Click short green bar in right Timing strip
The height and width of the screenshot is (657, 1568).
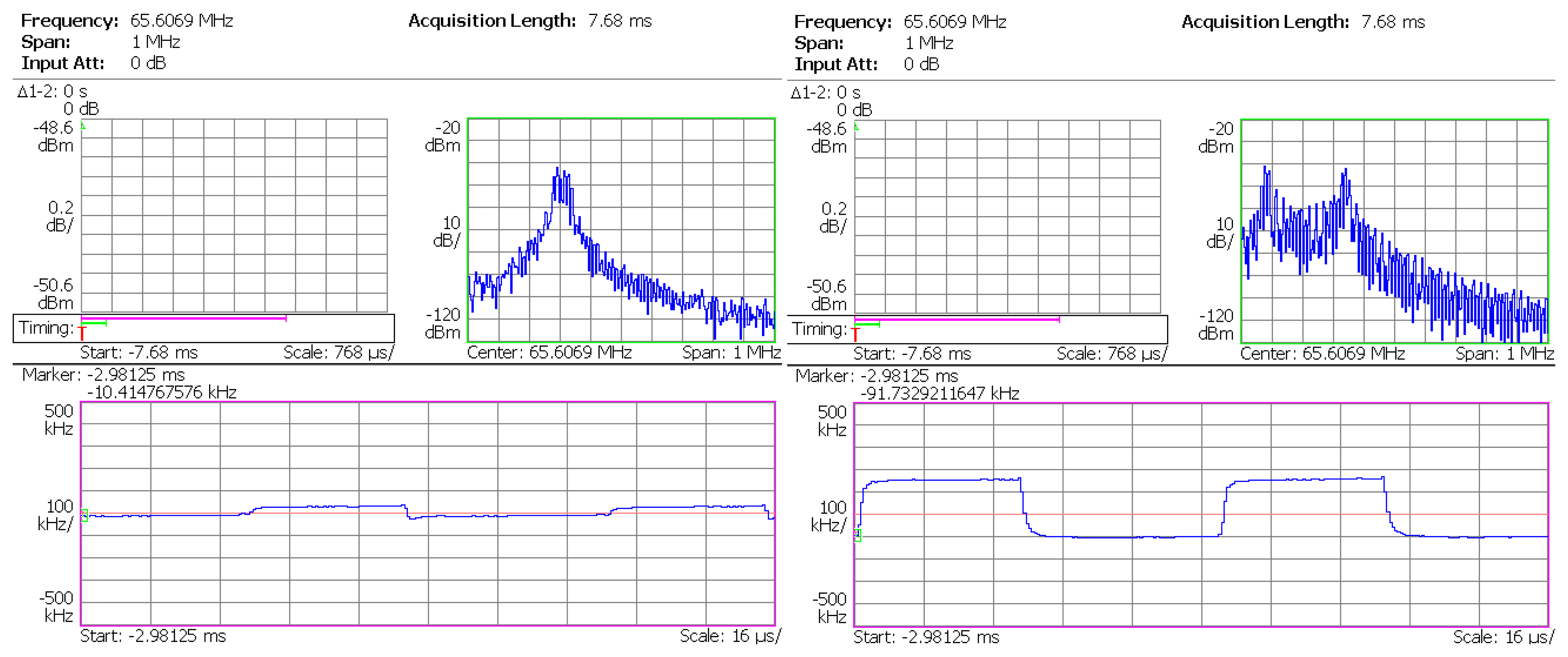pyautogui.click(x=867, y=325)
